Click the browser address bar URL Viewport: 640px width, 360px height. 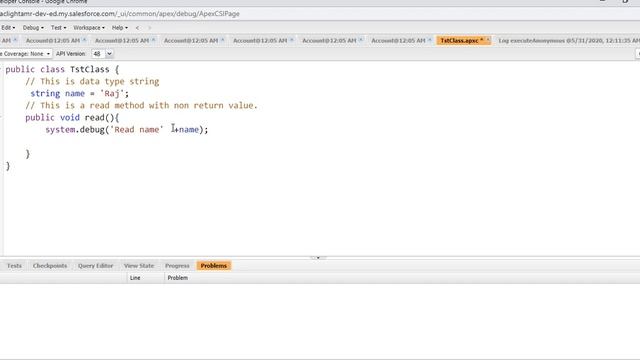coord(120,14)
